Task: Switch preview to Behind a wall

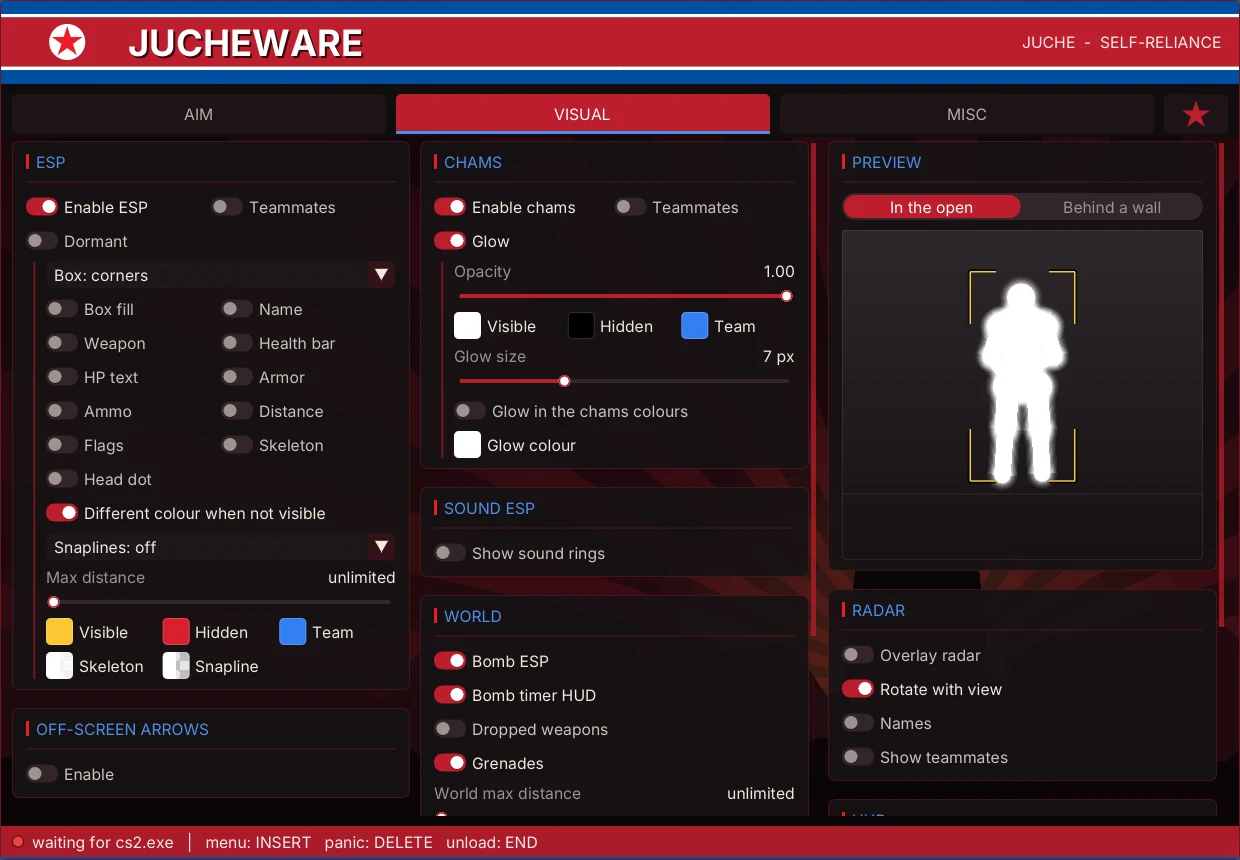Action: (1112, 207)
